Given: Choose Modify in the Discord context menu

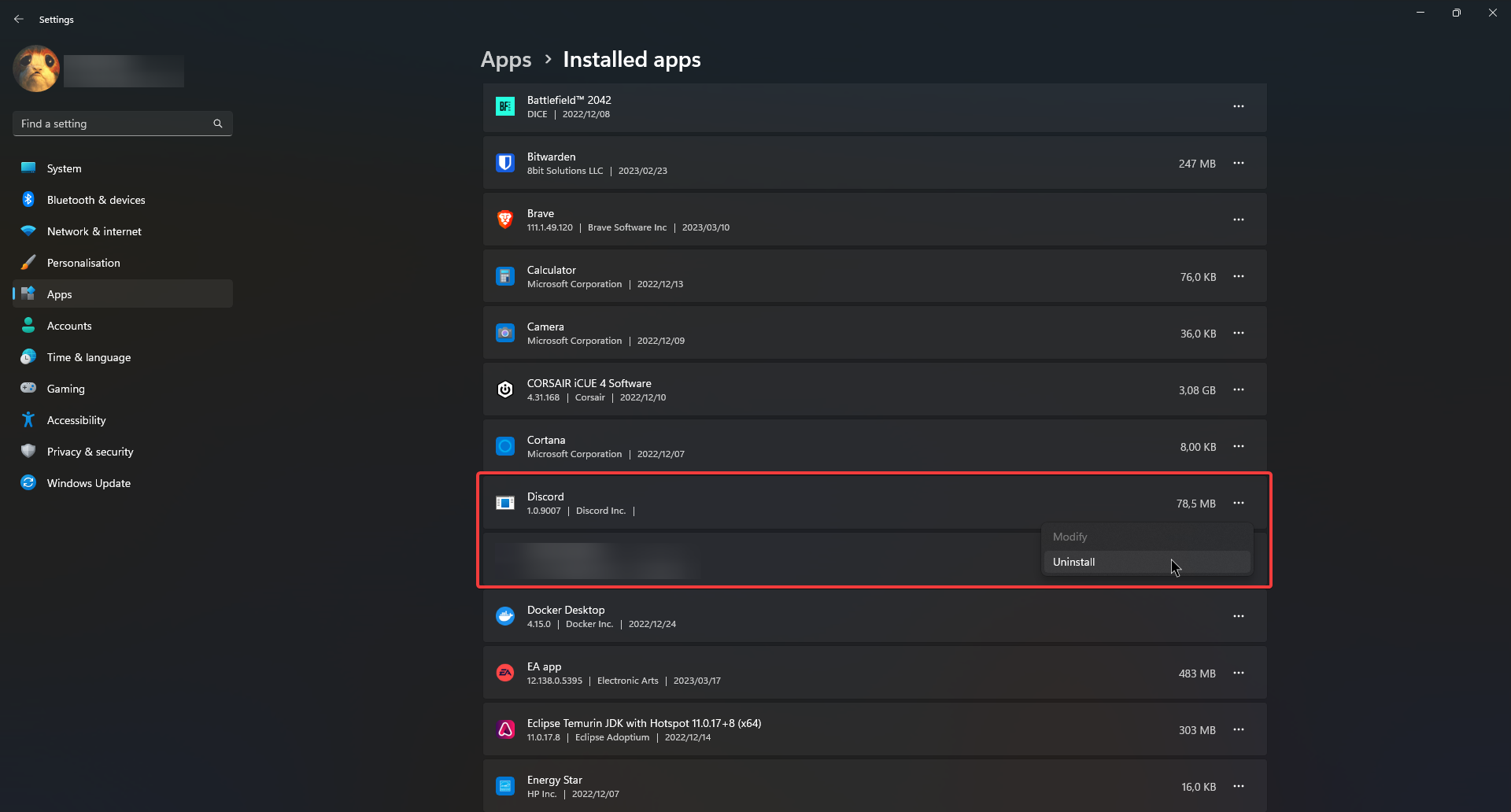Looking at the screenshot, I should click(x=1070, y=537).
